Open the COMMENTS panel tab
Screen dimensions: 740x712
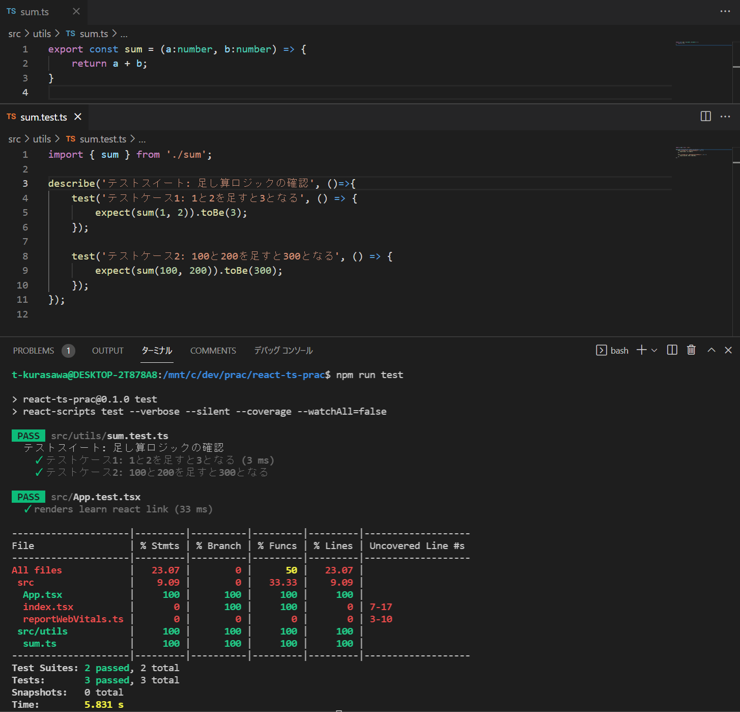213,351
